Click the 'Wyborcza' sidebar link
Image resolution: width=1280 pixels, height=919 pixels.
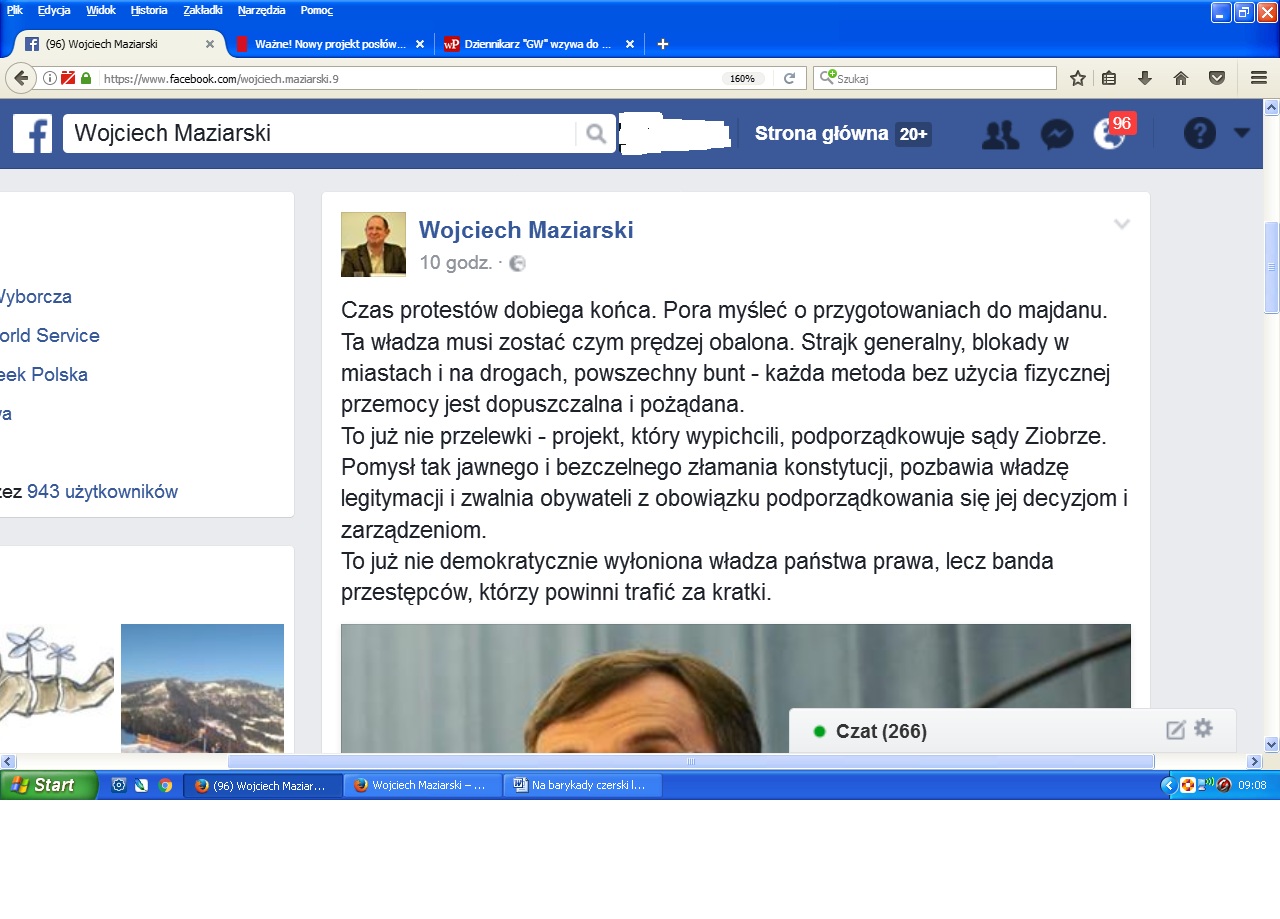(36, 296)
